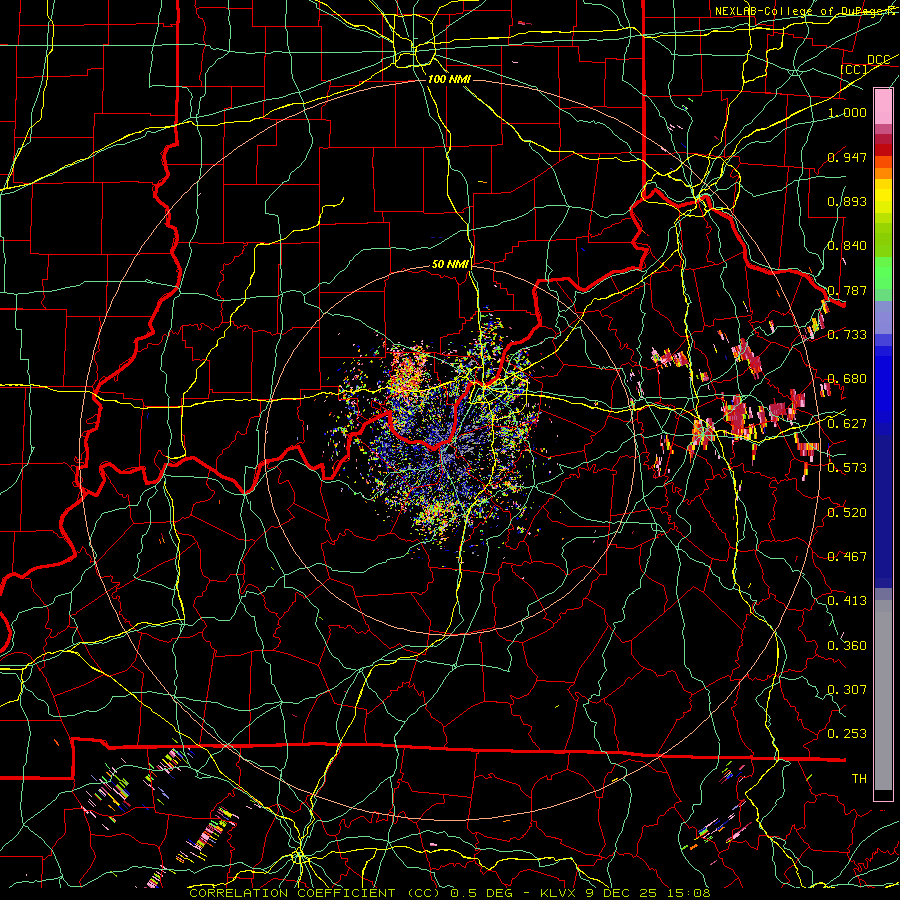Click the 0.307 scale value

847,689
